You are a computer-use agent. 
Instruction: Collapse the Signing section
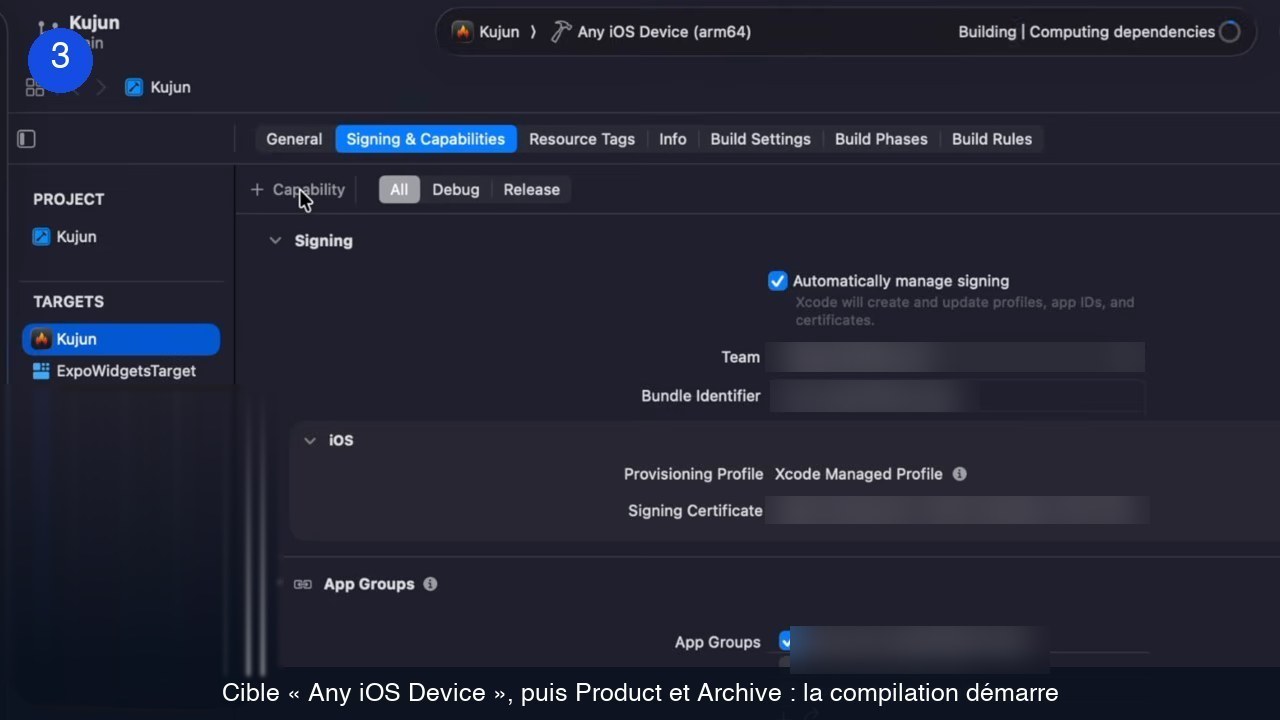[x=275, y=241]
